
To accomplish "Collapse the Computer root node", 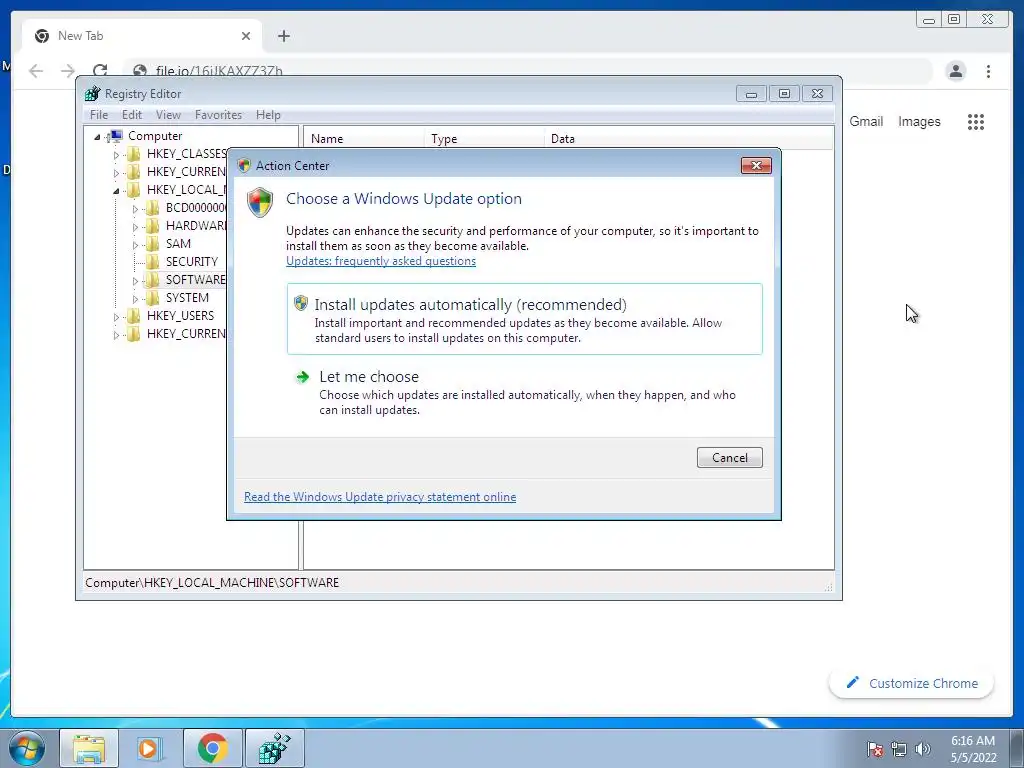I will 97,136.
